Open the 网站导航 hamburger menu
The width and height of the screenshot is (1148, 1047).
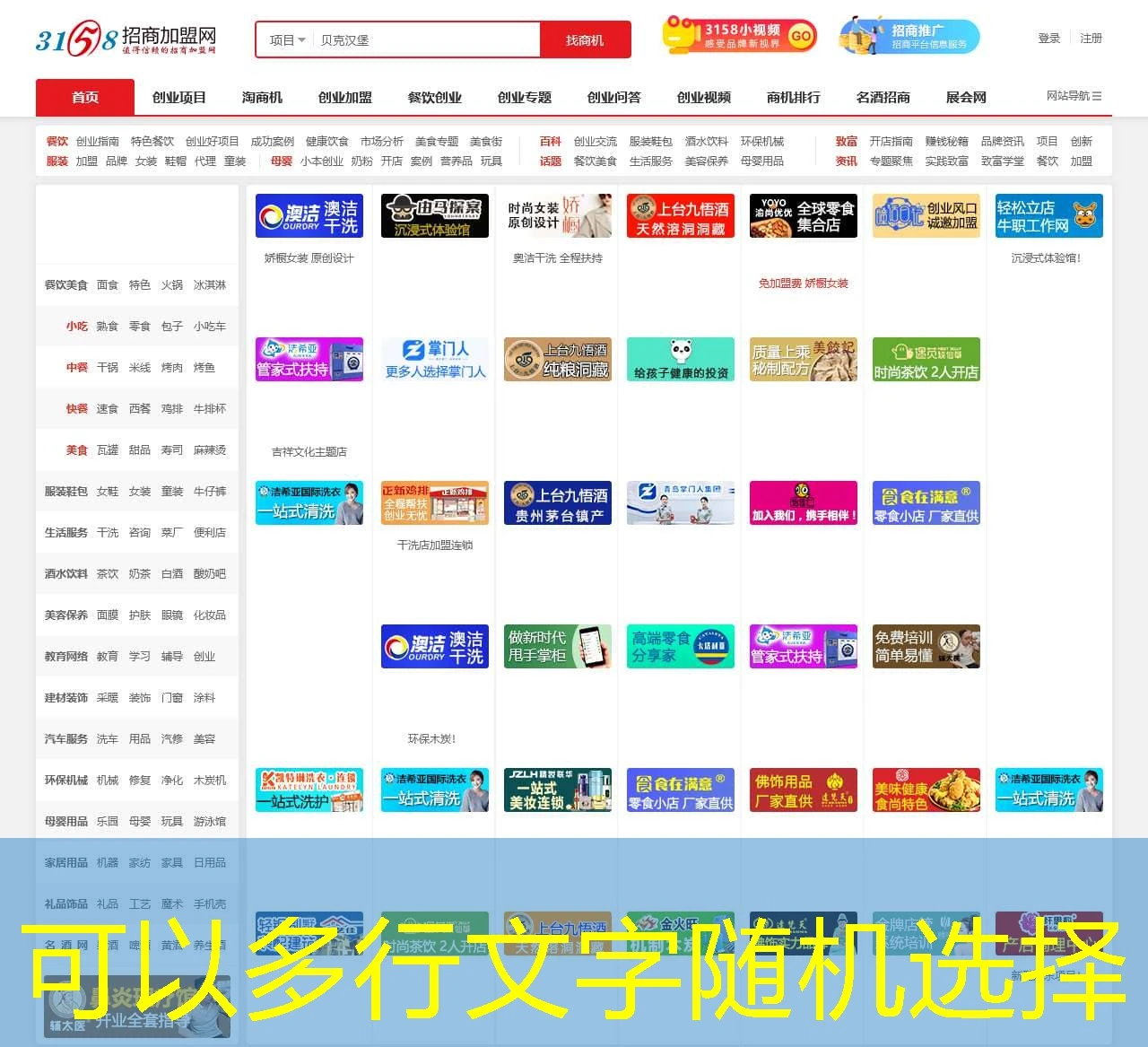pyautogui.click(x=1073, y=96)
